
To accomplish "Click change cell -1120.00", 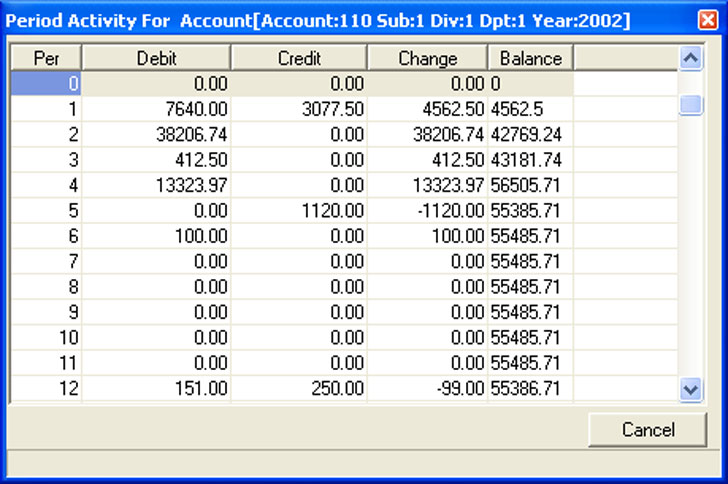I will click(x=428, y=210).
